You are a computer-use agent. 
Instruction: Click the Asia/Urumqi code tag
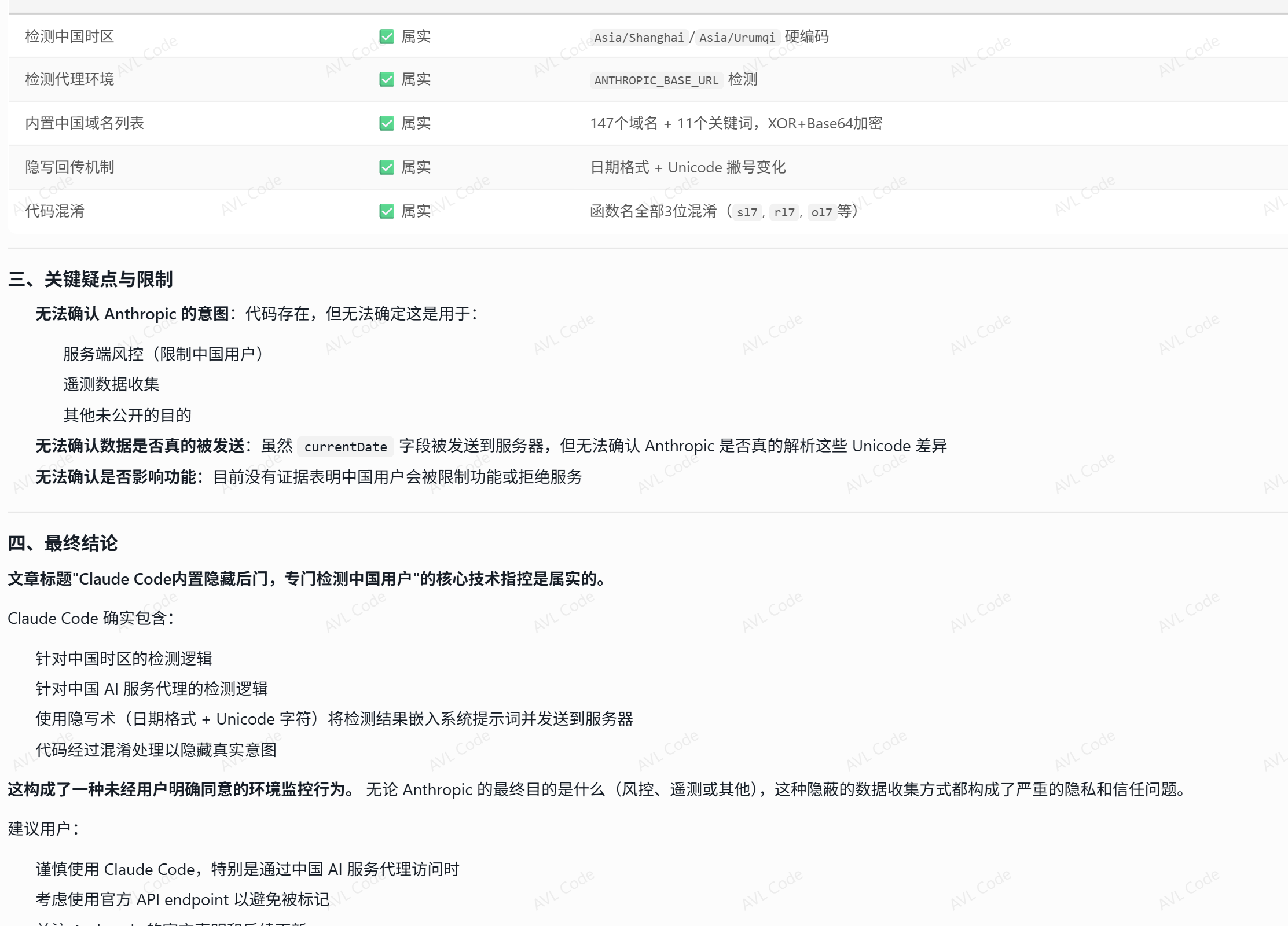pos(737,38)
